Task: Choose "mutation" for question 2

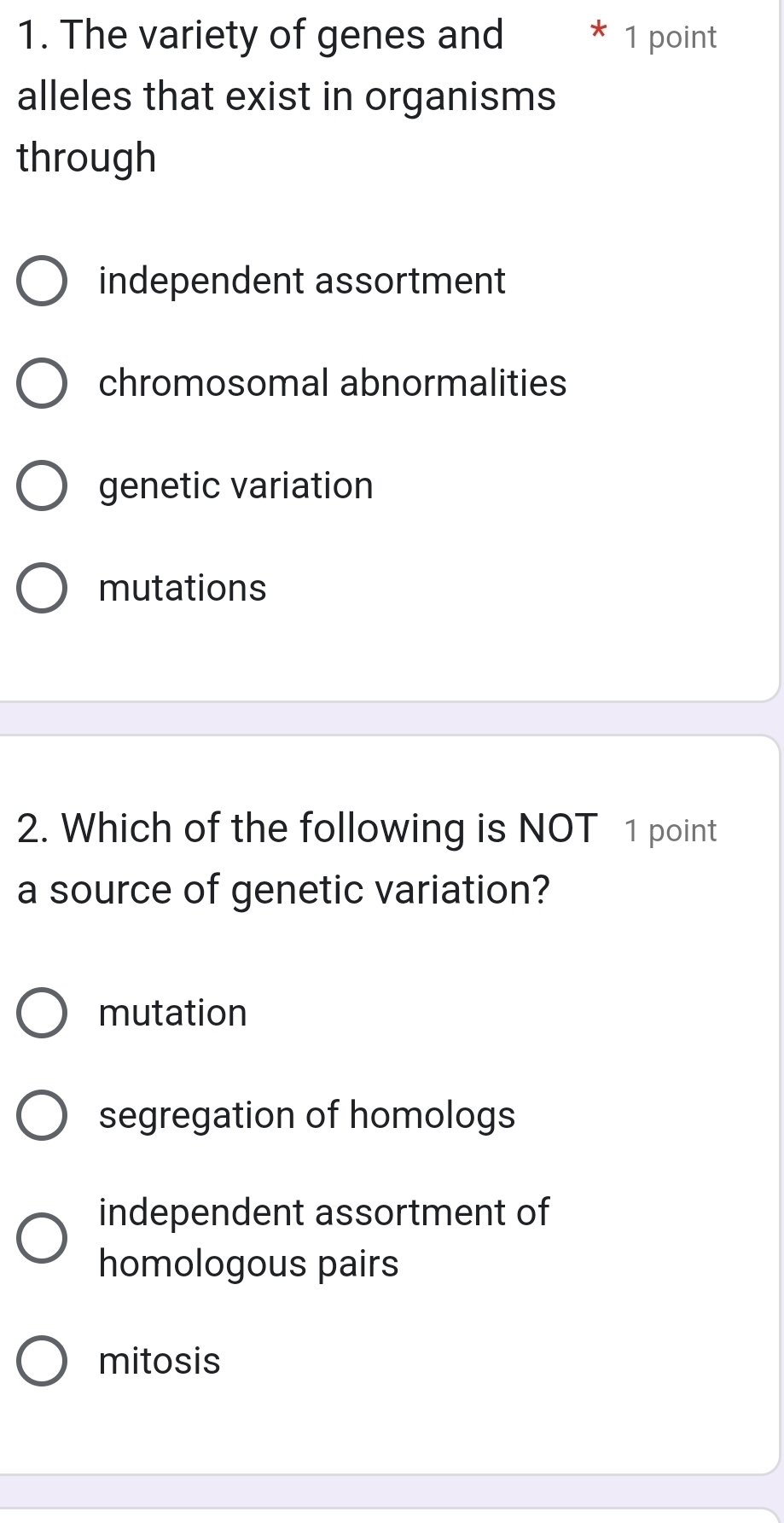Action: tap(172, 1014)
